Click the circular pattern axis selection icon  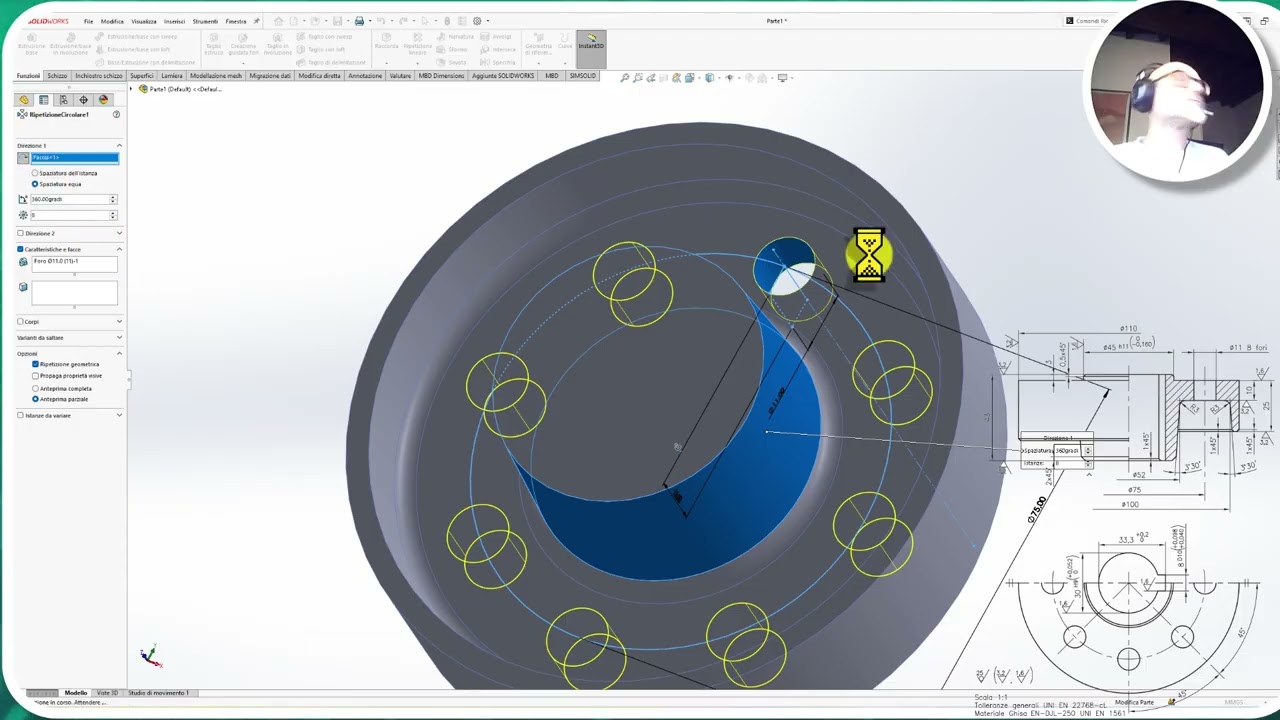pyautogui.click(x=23, y=158)
